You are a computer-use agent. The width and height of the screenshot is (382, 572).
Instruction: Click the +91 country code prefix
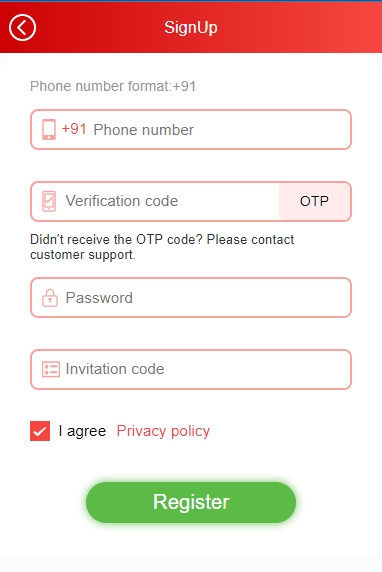coord(74,129)
